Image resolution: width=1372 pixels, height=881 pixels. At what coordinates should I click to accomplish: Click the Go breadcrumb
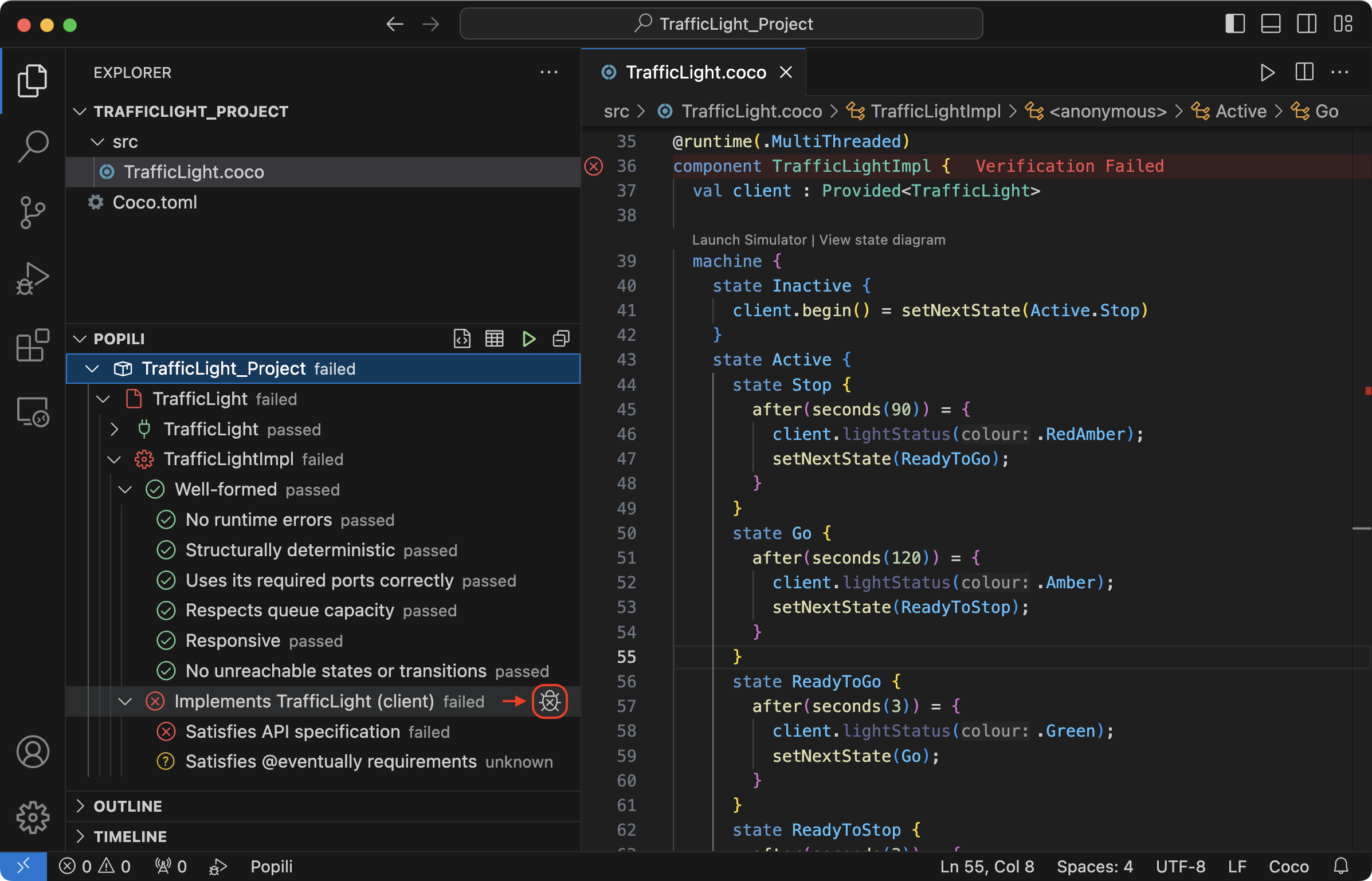click(x=1327, y=111)
